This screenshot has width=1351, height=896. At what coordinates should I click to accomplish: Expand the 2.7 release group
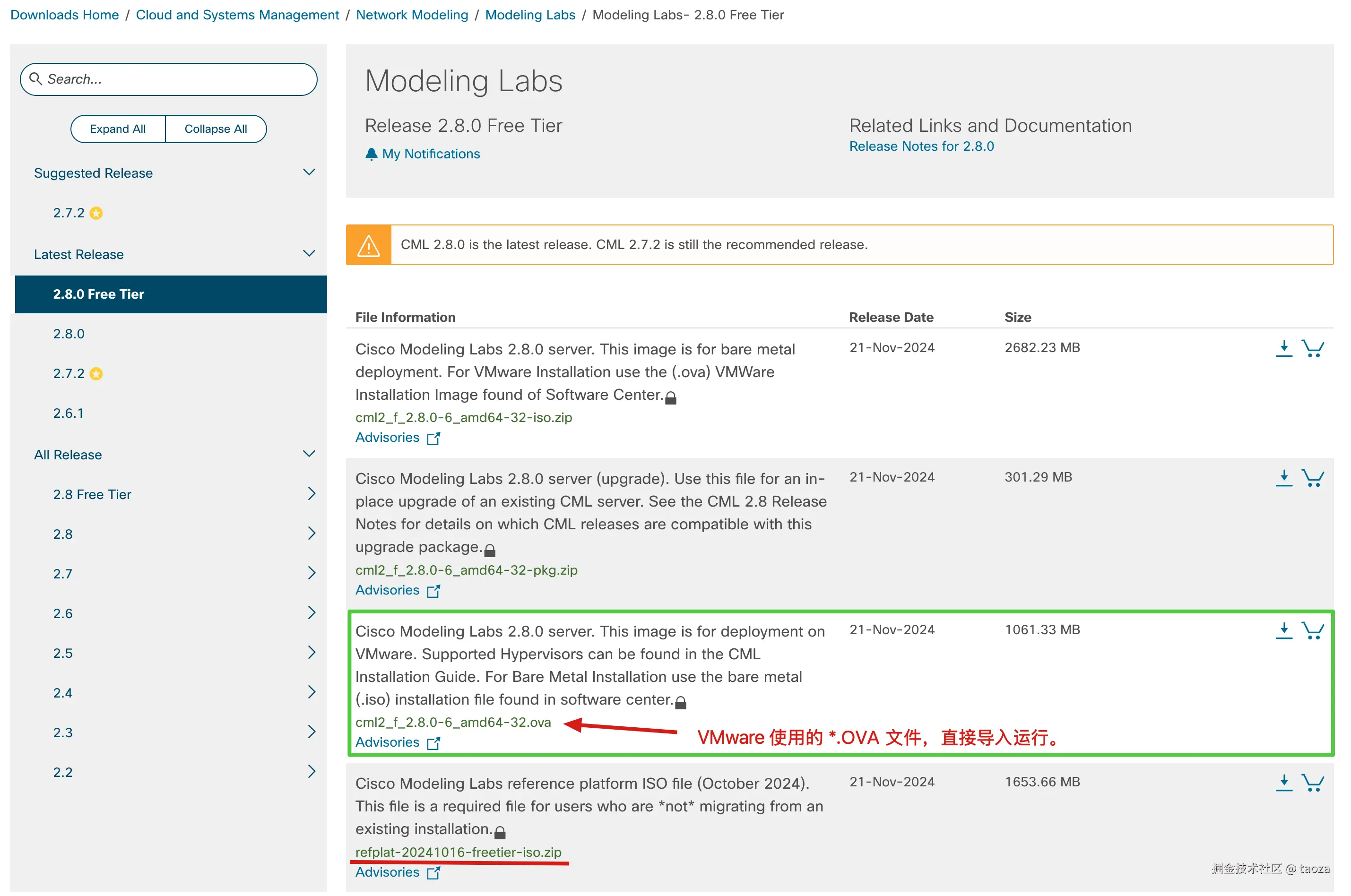pos(311,573)
